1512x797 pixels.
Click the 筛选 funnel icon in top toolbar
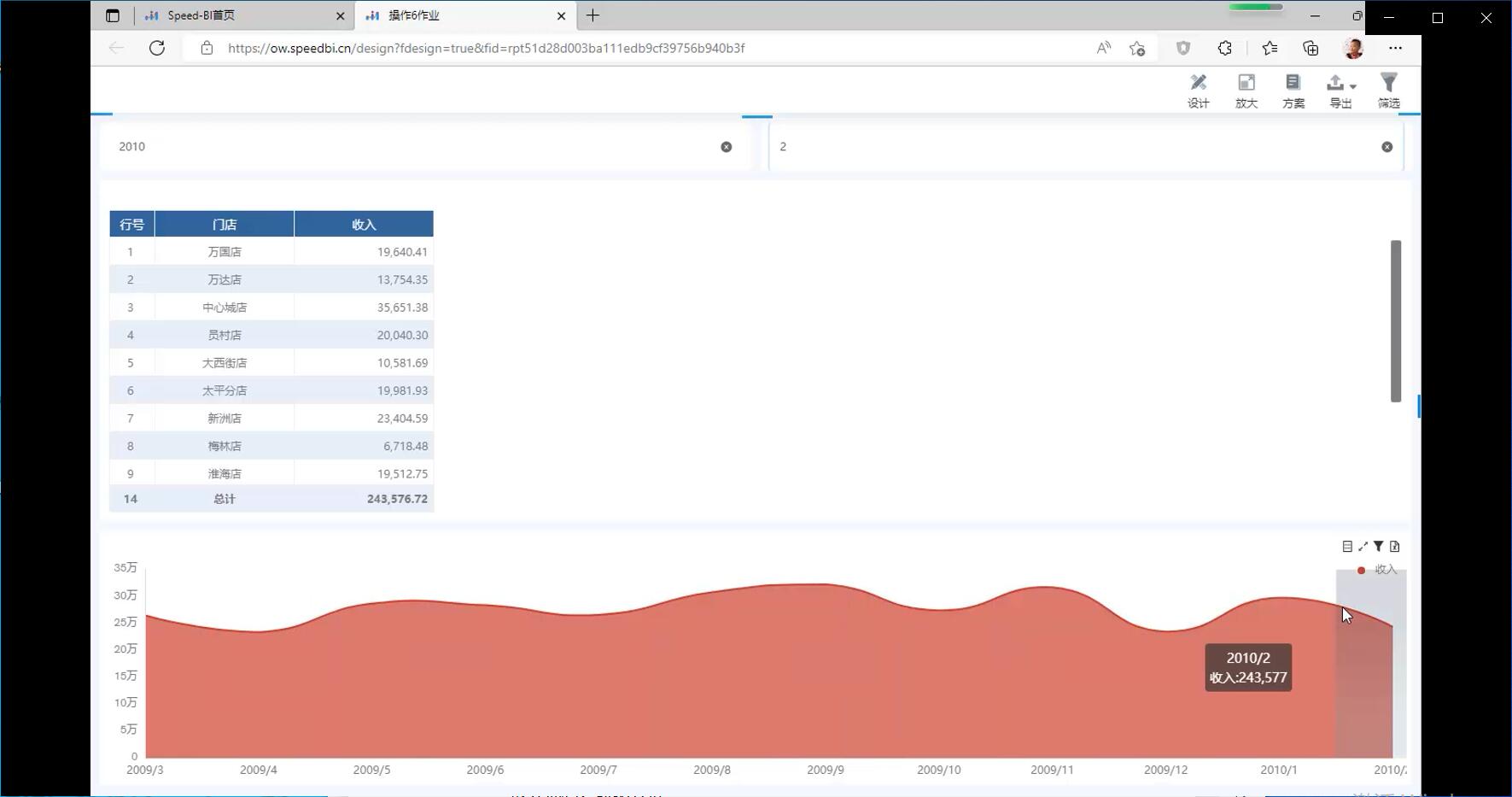tap(1388, 91)
